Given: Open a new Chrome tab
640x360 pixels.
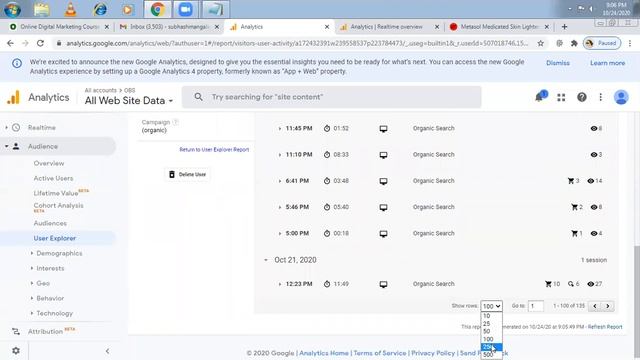Looking at the screenshot, I should click(564, 27).
